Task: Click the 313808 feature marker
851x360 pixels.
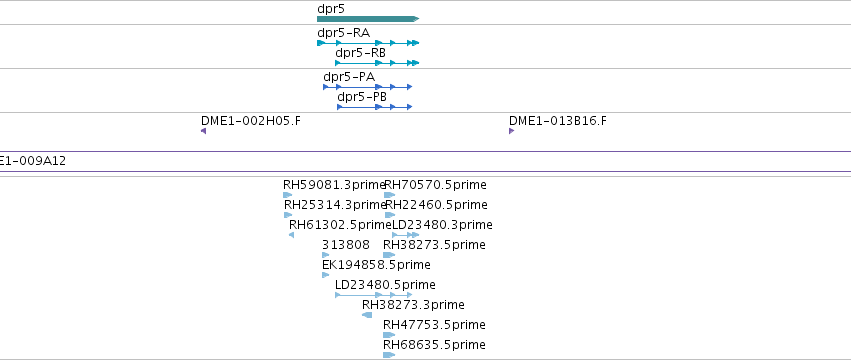Action: 326,255
